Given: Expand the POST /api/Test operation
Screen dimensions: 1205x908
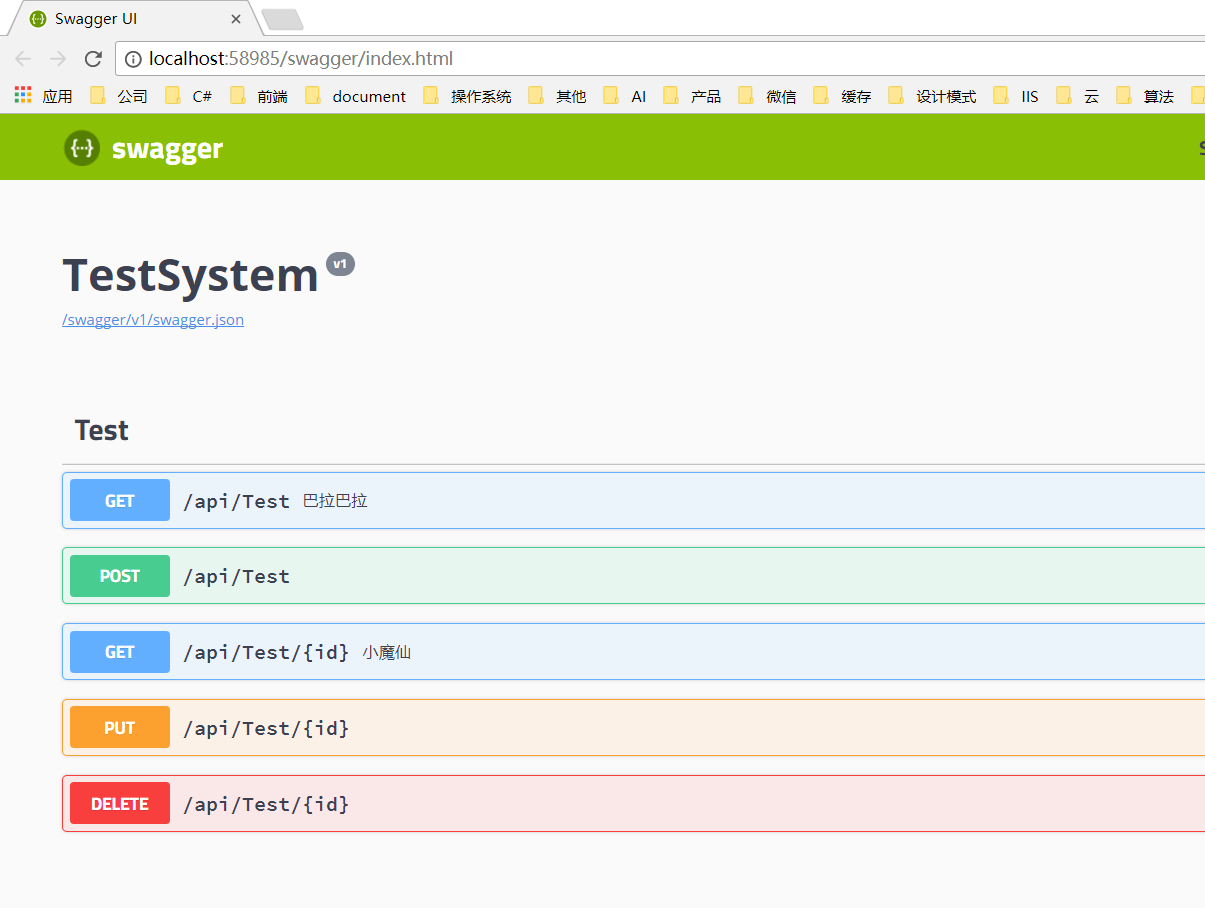Looking at the screenshot, I should coord(634,576).
